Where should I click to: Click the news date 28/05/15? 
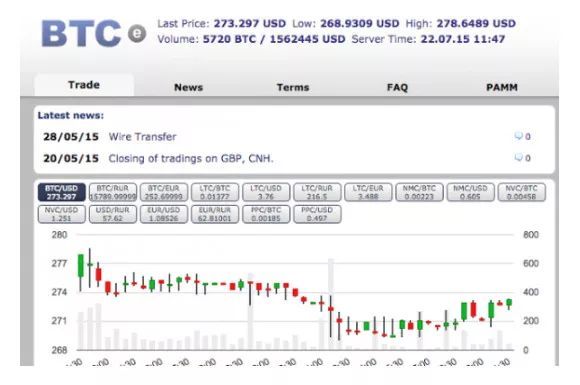click(x=71, y=137)
